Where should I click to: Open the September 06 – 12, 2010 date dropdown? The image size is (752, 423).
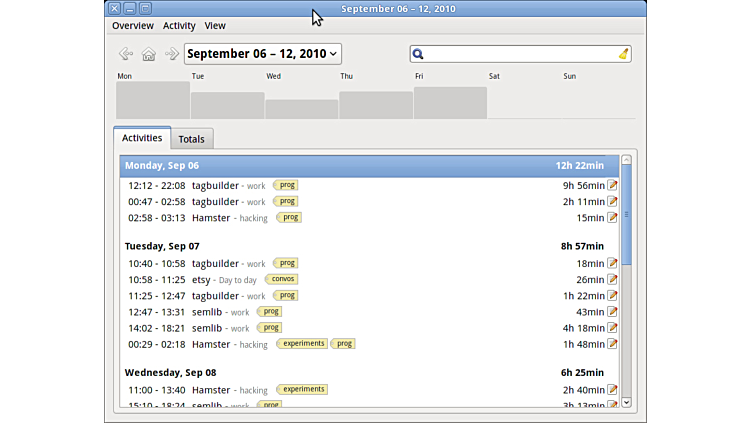click(263, 54)
